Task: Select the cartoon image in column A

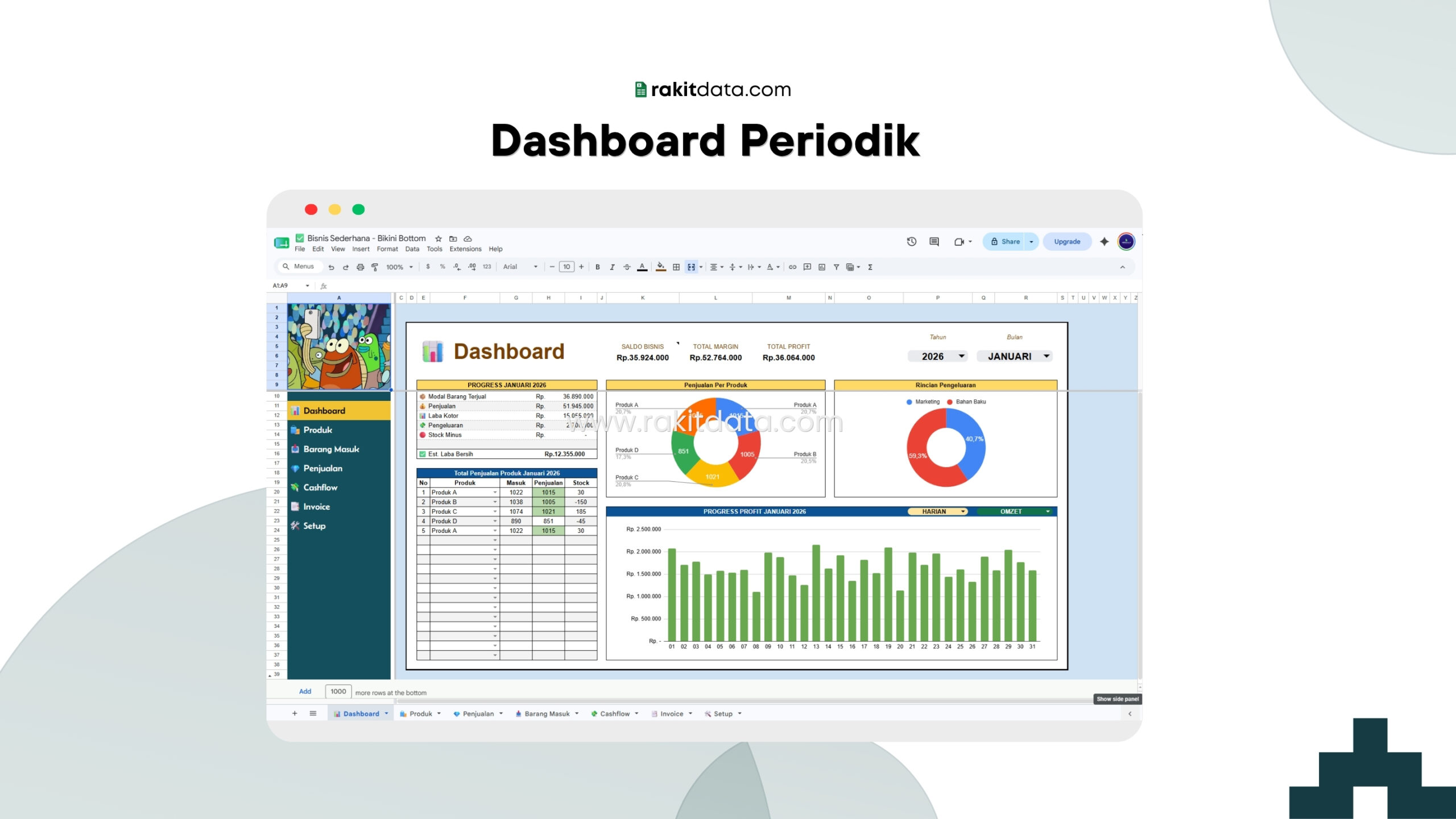Action: [x=339, y=346]
